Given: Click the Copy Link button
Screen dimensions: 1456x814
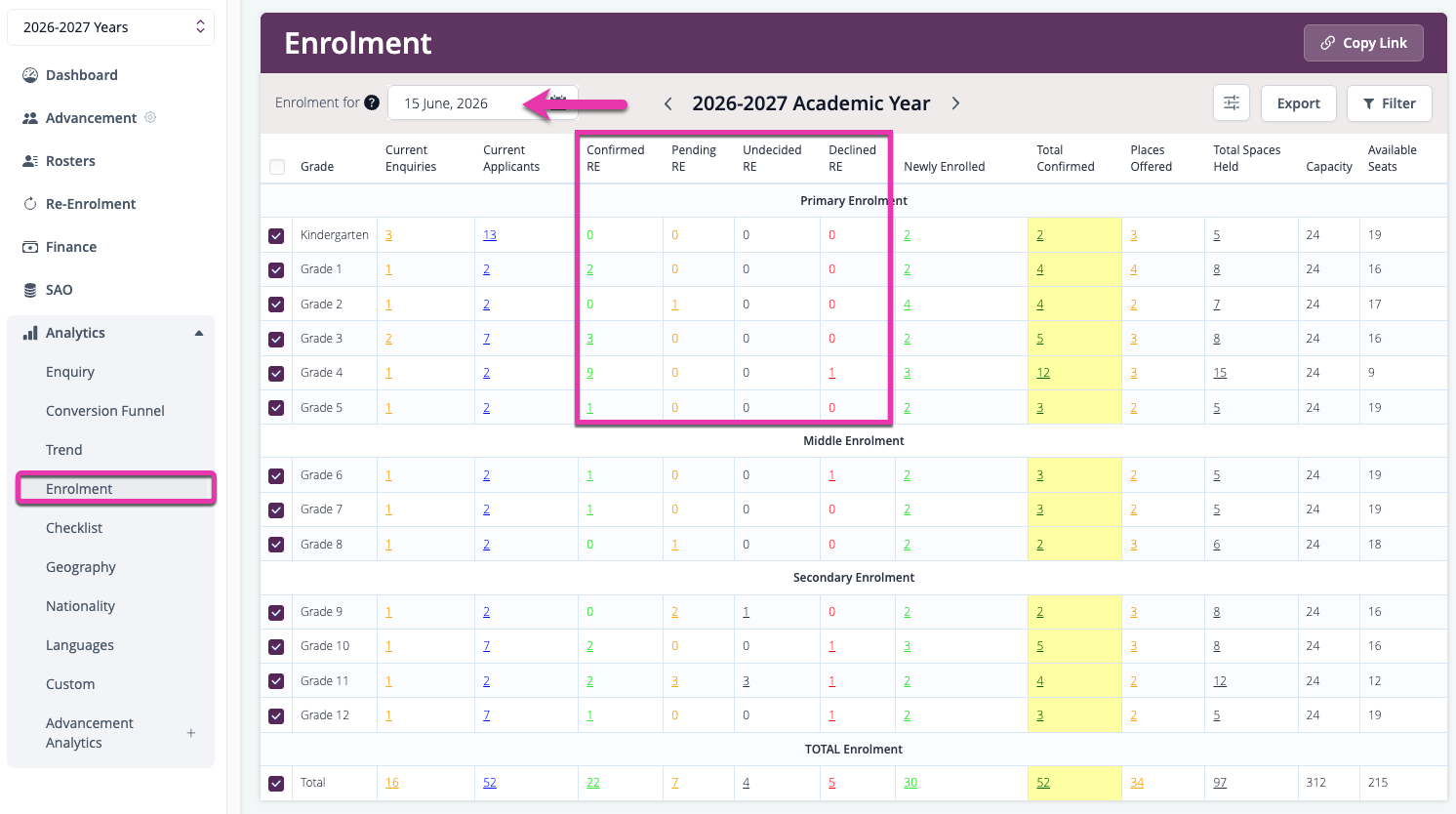Looking at the screenshot, I should click(1362, 43).
